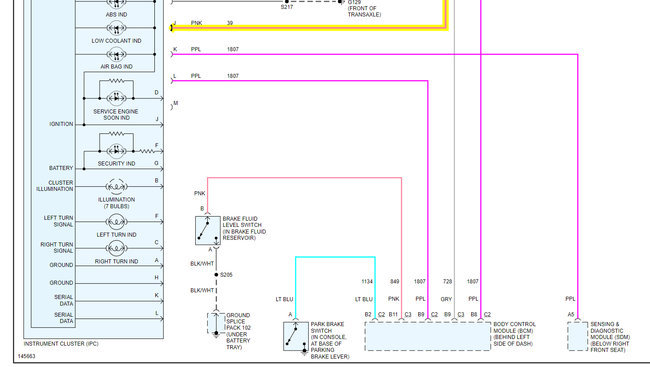Viewport: 650px width, 367px height.
Task: Click circuit number "39" on the PNK wire
Action: (x=230, y=23)
